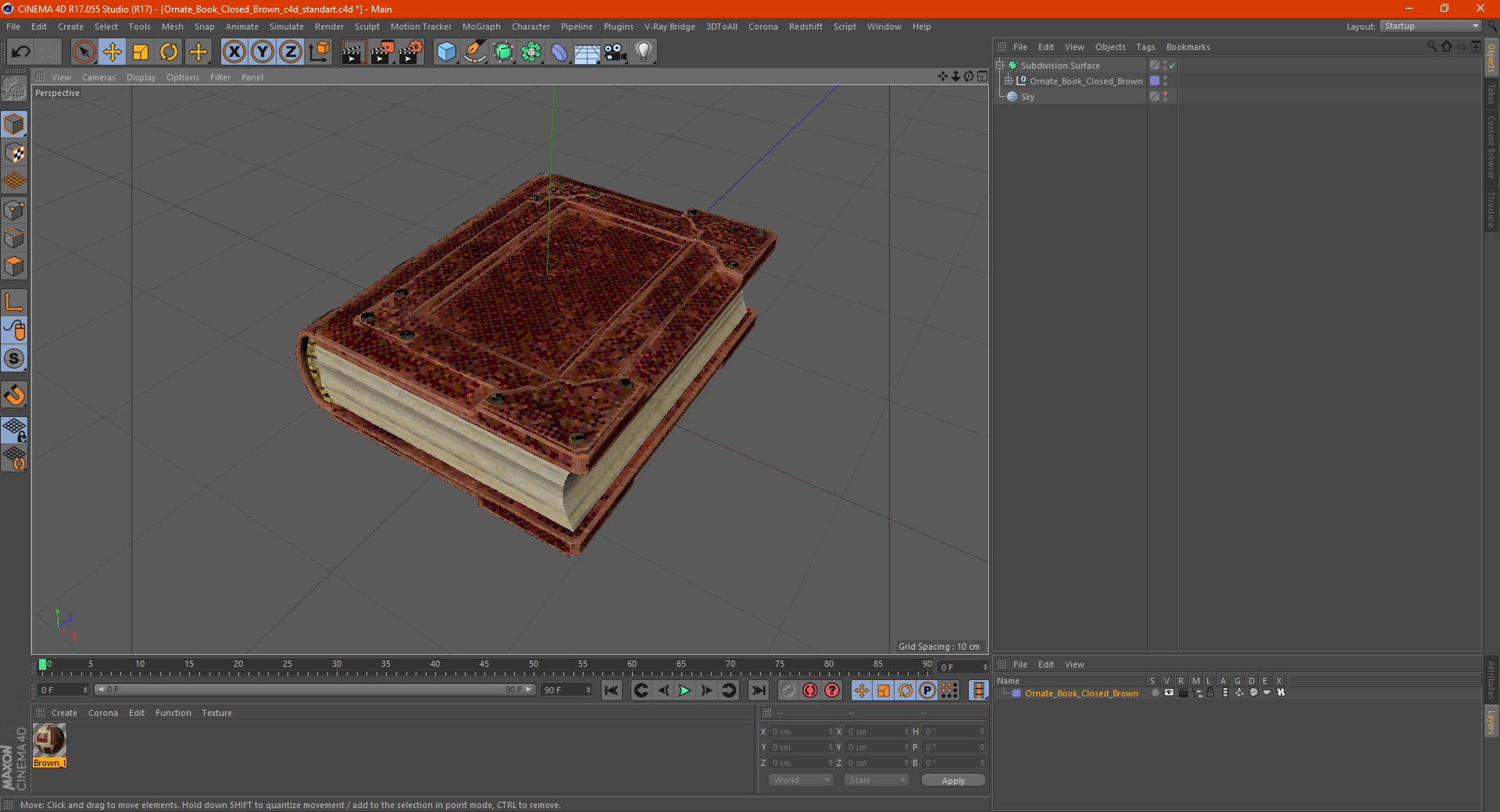The image size is (1500, 812).
Task: Open the Layout Startup dropdown
Action: coord(1430,26)
